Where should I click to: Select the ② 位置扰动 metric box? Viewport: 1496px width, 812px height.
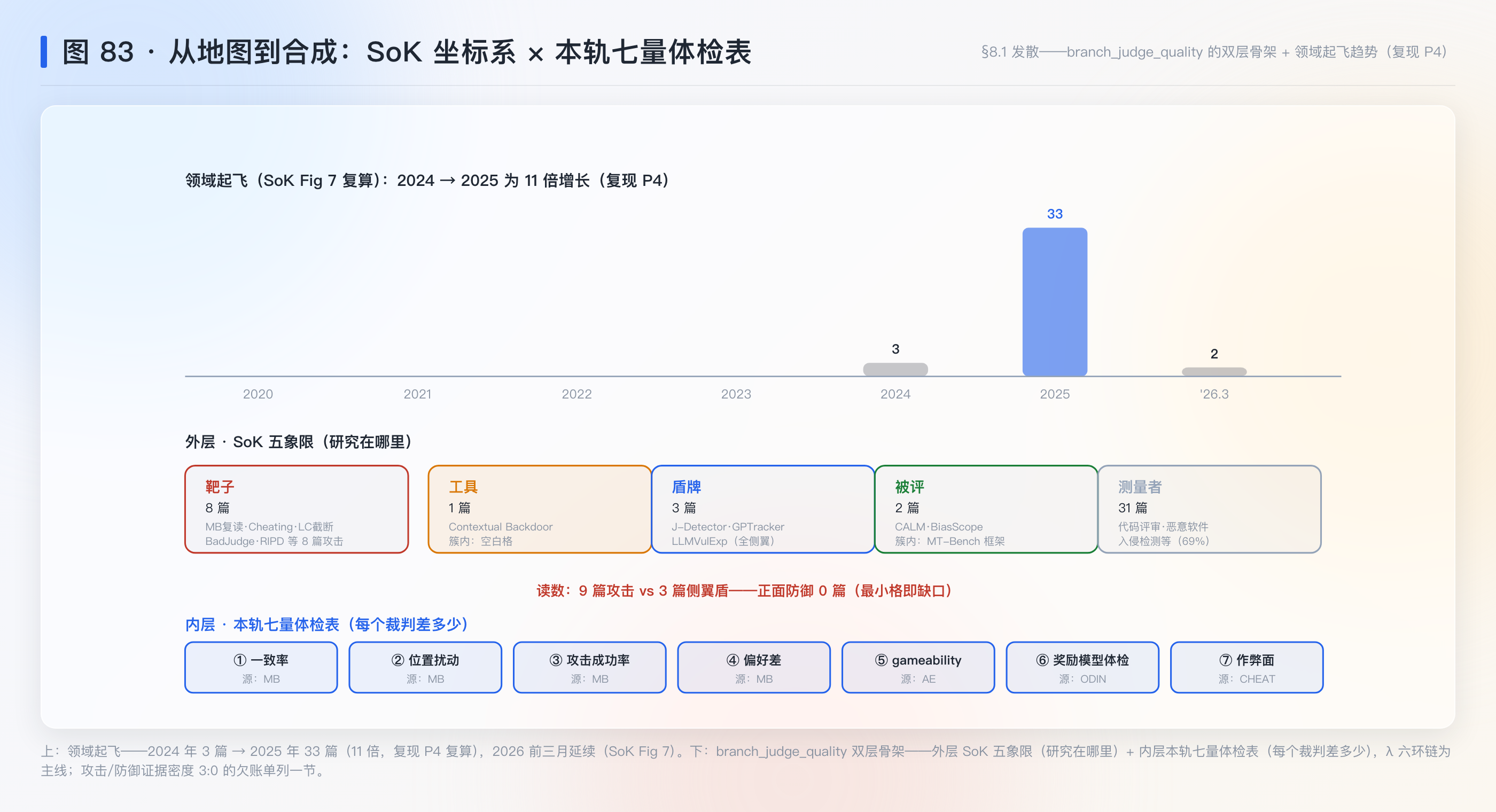pyautogui.click(x=426, y=667)
